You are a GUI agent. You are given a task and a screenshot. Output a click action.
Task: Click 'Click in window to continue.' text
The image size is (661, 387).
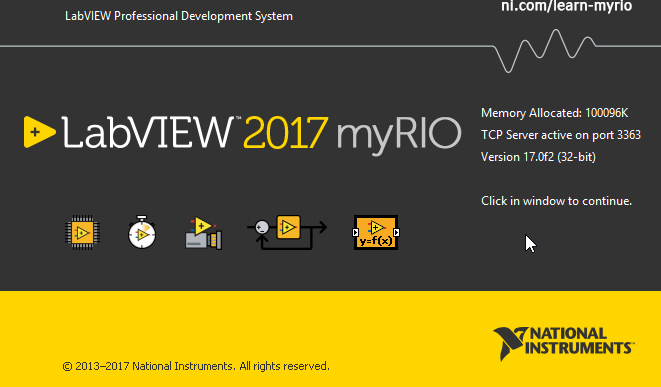(x=556, y=201)
